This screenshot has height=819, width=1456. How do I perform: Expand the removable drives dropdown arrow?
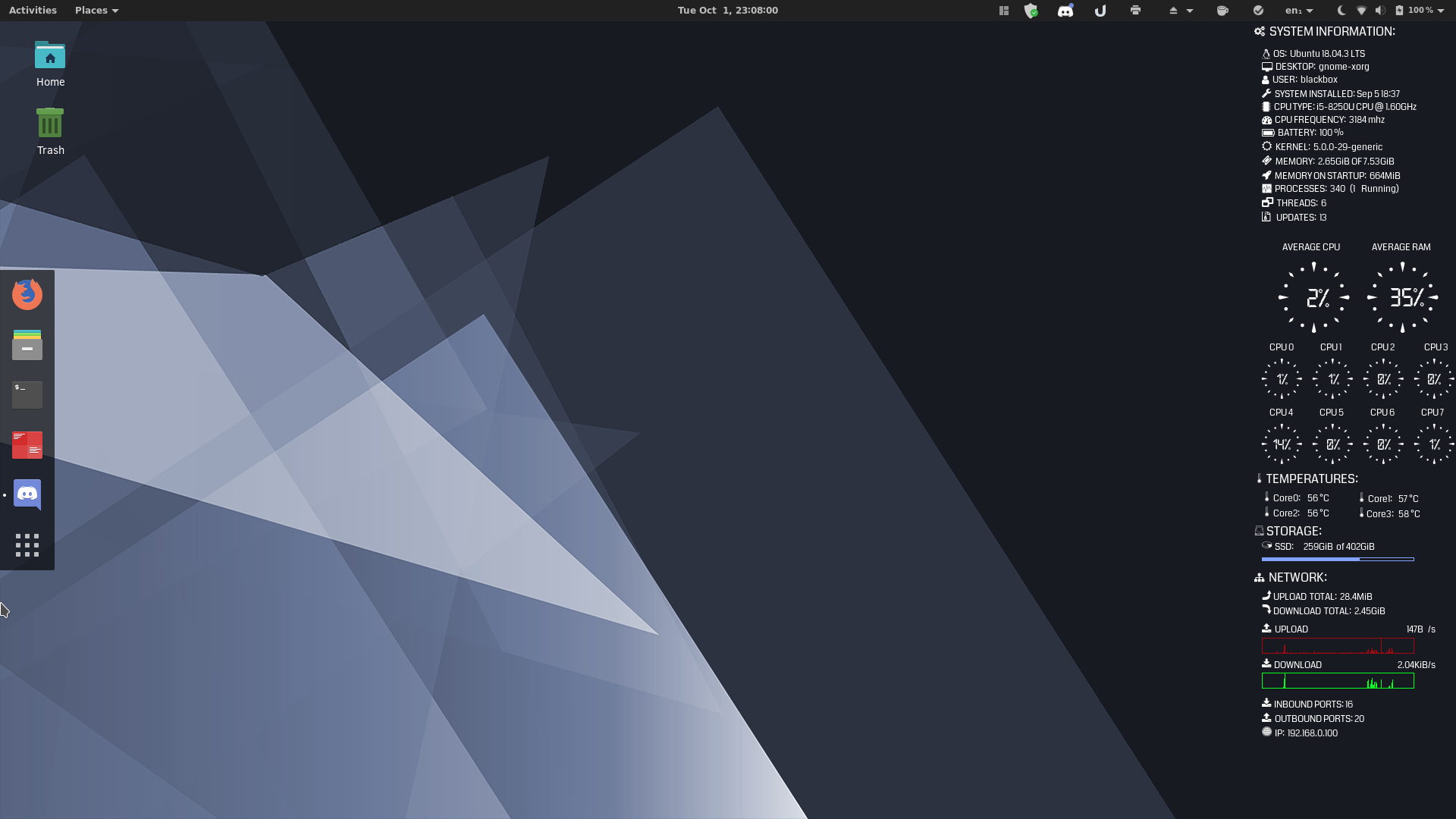pyautogui.click(x=1190, y=11)
